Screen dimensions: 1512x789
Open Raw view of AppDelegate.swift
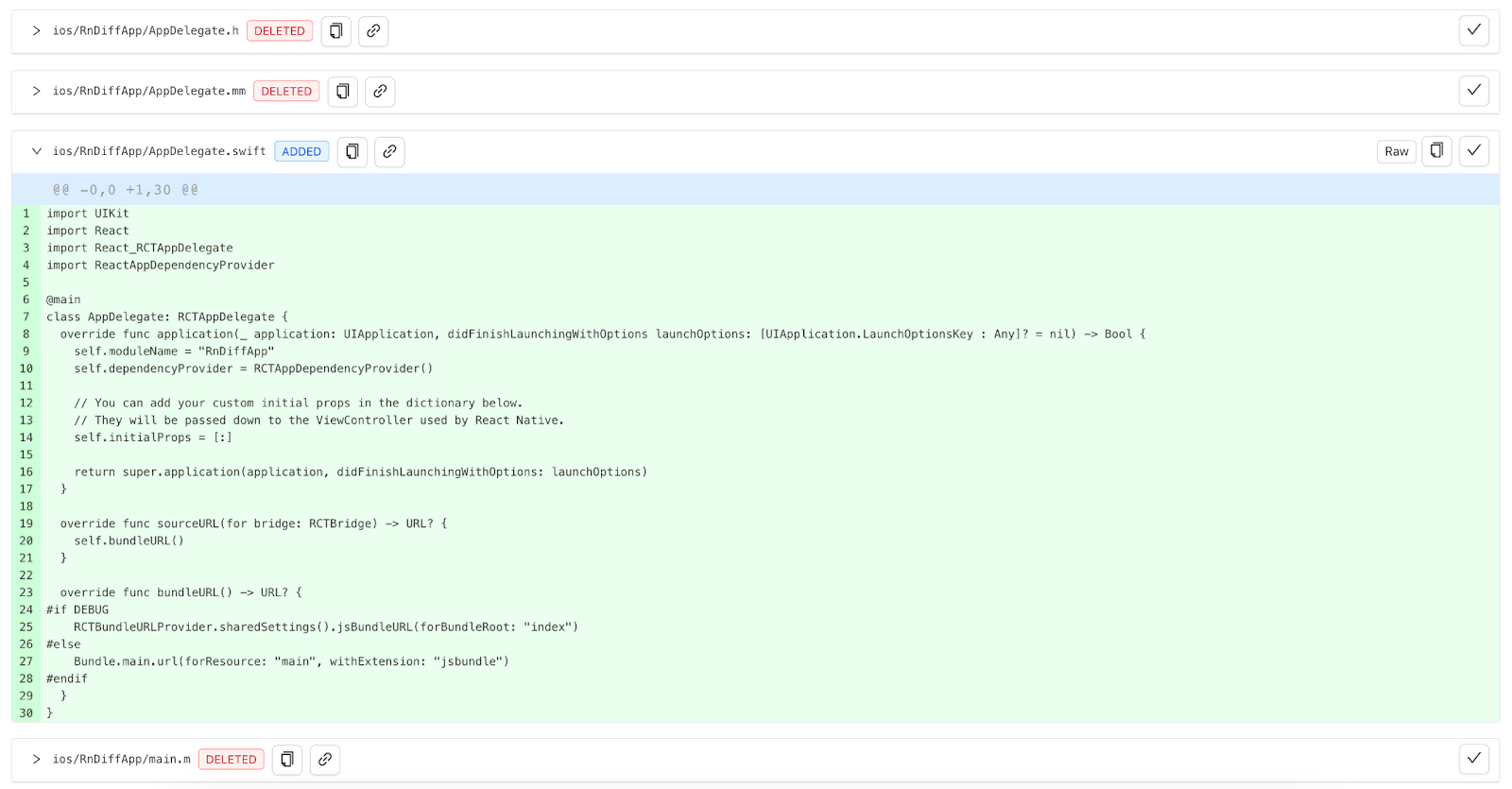(x=1396, y=151)
